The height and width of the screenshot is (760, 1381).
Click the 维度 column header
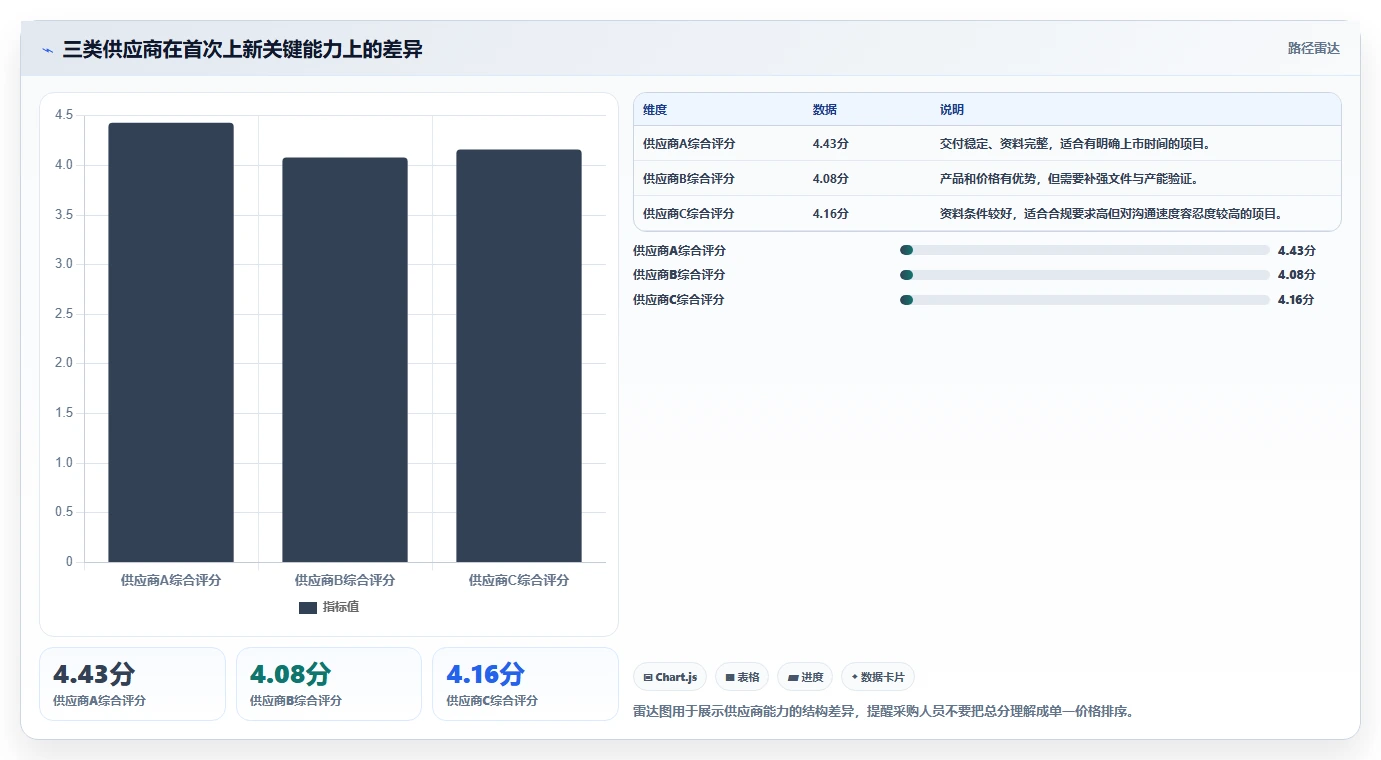[655, 110]
